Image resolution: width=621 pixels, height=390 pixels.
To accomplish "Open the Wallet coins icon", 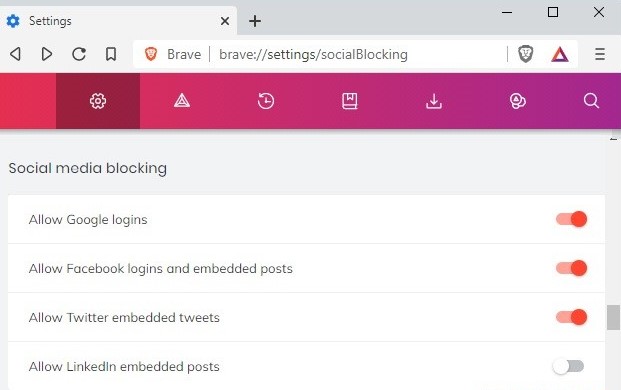I will [518, 101].
